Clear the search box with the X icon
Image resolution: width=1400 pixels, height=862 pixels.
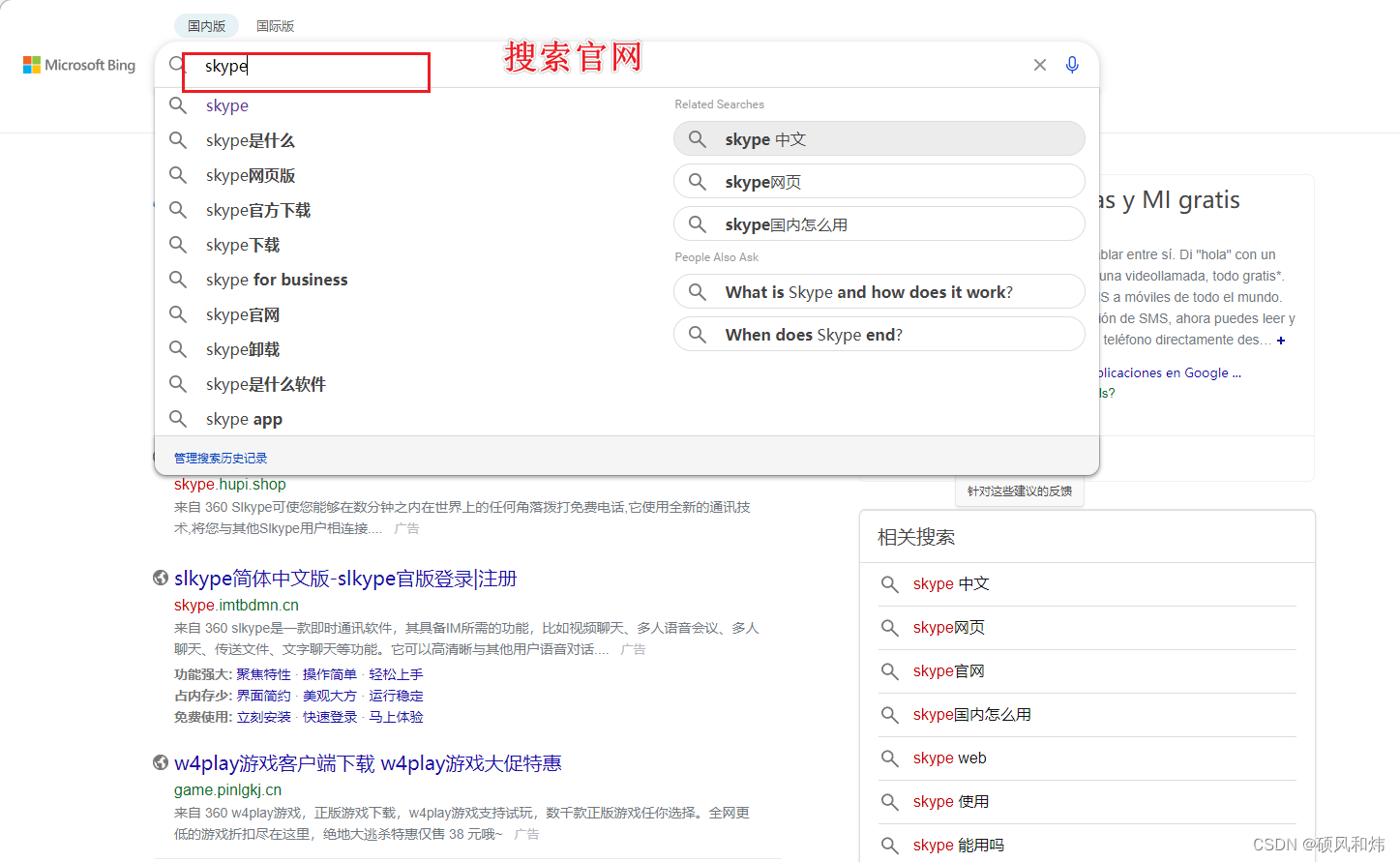click(1040, 65)
